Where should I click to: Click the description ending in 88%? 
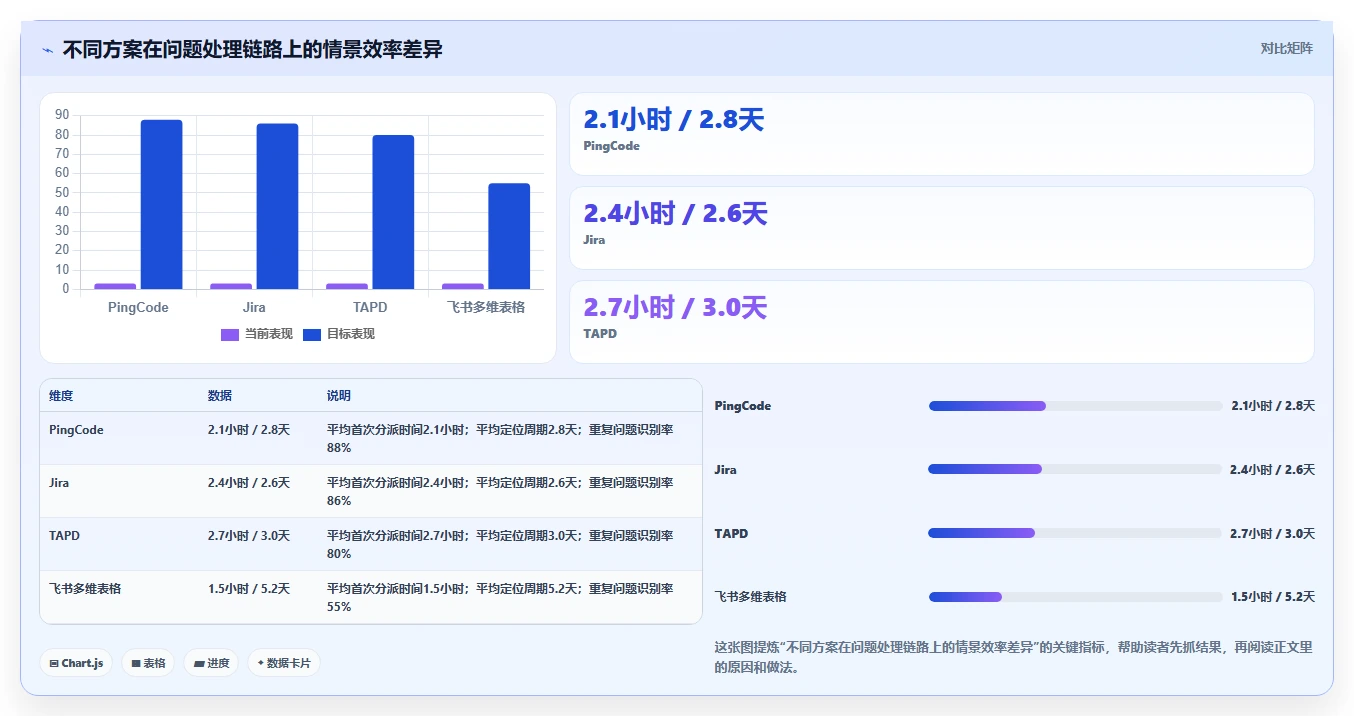click(x=500, y=438)
